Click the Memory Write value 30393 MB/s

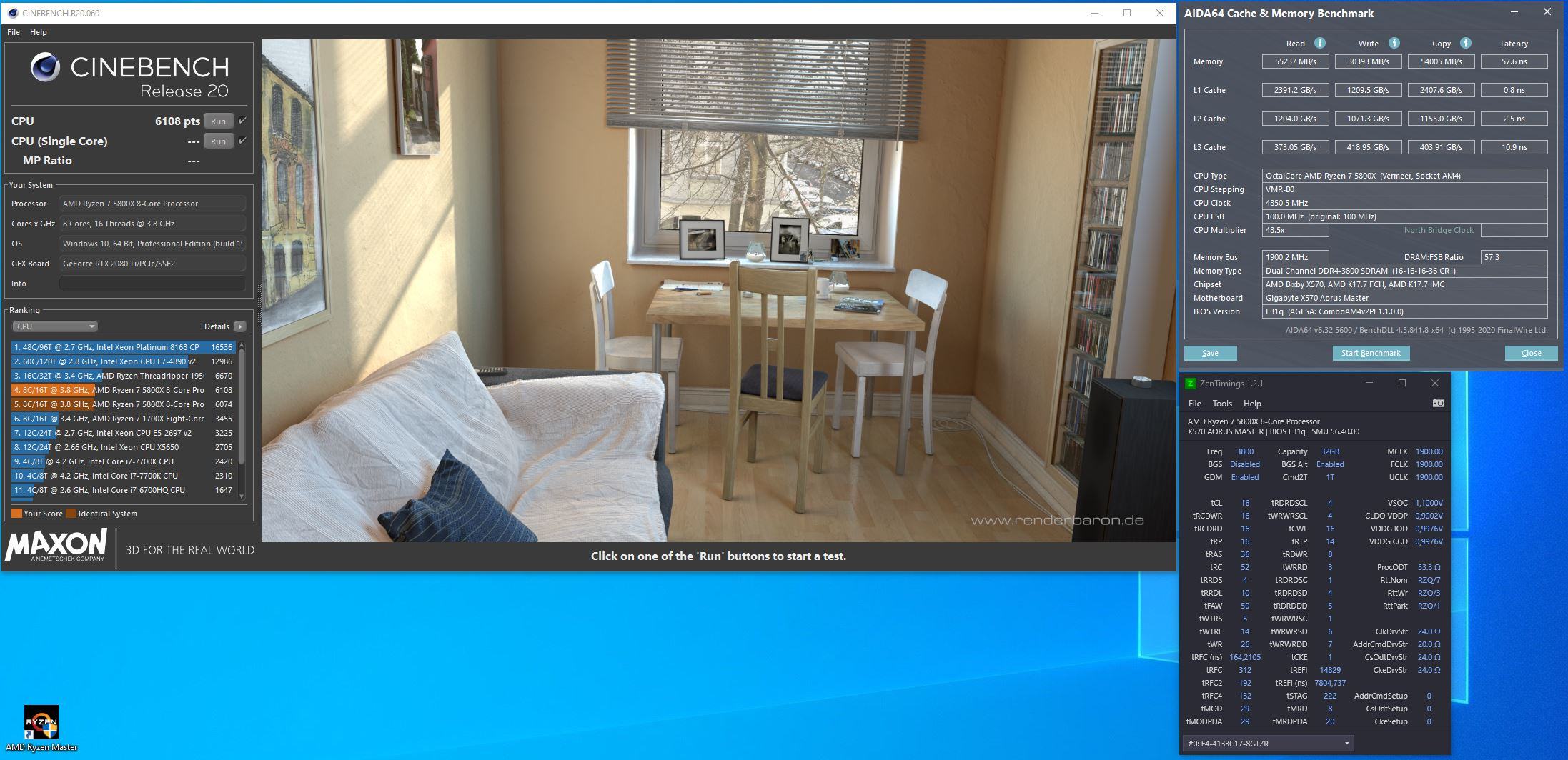(x=1368, y=61)
